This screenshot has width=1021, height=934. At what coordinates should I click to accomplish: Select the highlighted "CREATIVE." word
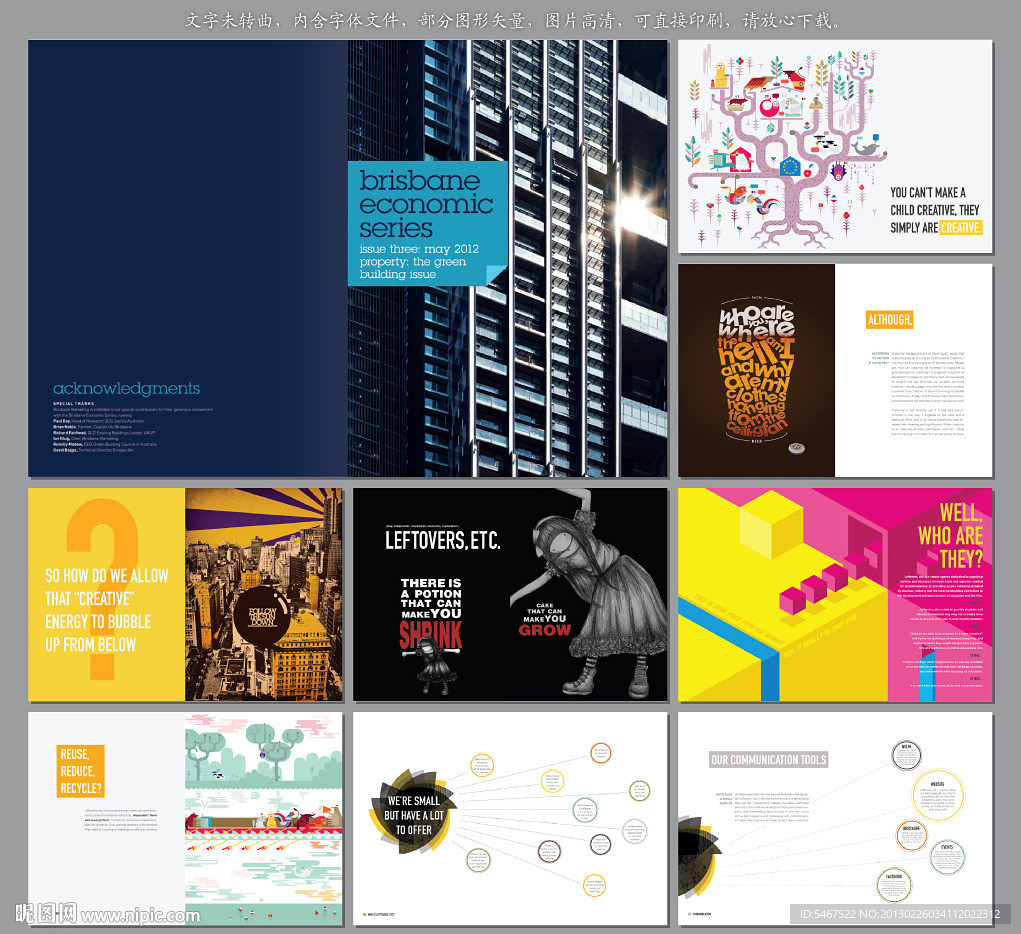coord(960,228)
